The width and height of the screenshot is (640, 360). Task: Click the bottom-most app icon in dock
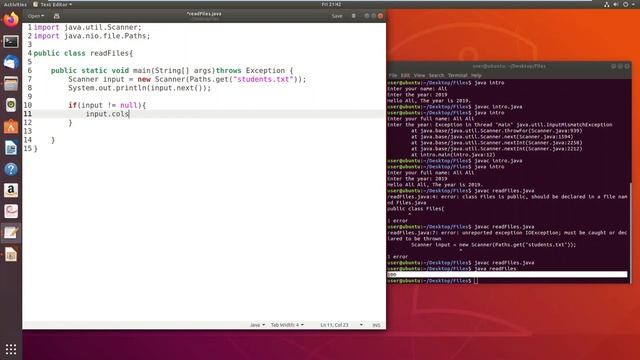pos(11,254)
